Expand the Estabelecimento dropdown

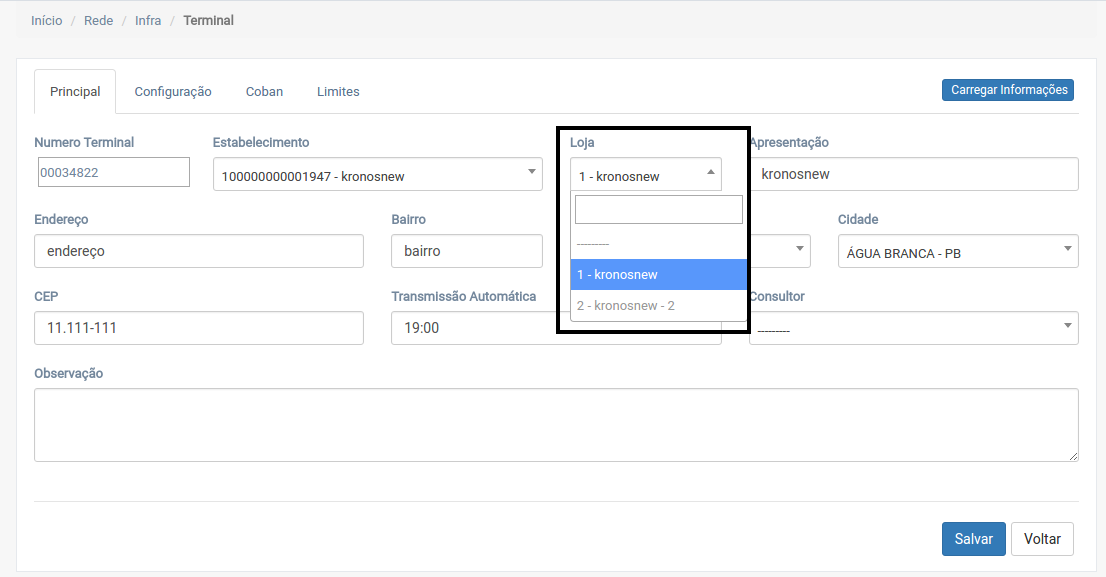(377, 177)
